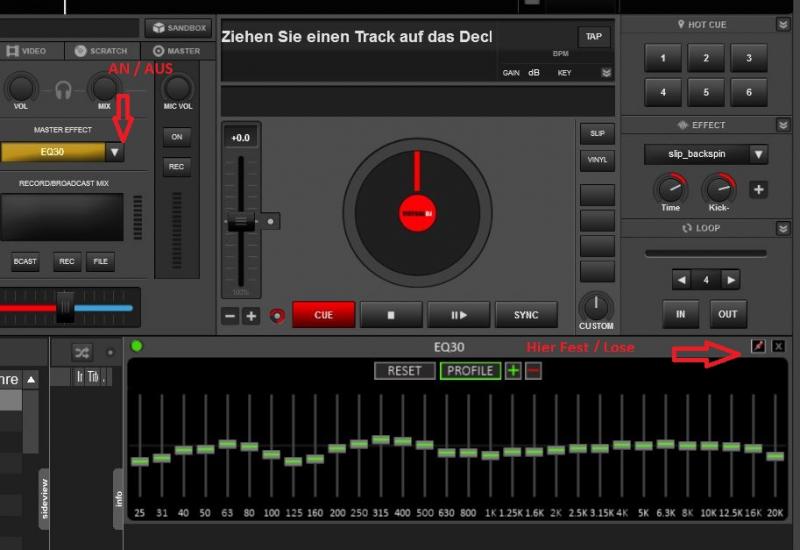Click the FILE button
The width and height of the screenshot is (800, 550).
tap(101, 261)
